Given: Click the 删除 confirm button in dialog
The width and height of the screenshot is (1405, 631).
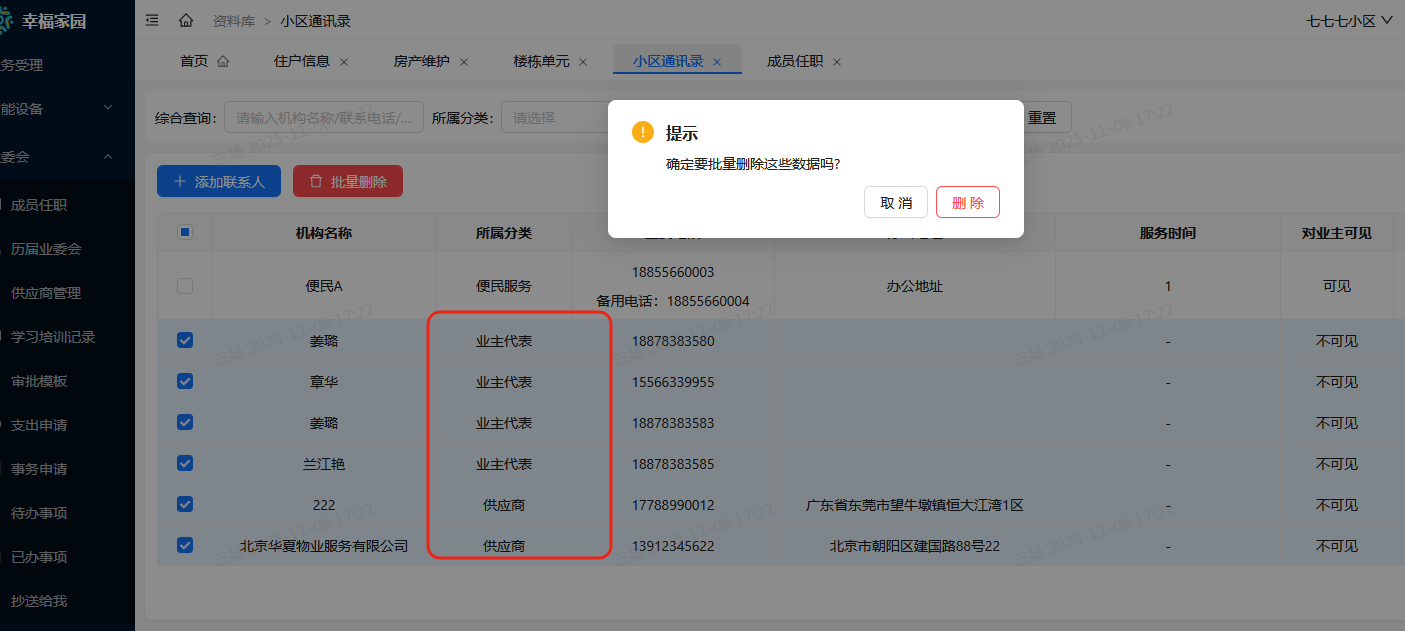Looking at the screenshot, I should coord(966,201).
